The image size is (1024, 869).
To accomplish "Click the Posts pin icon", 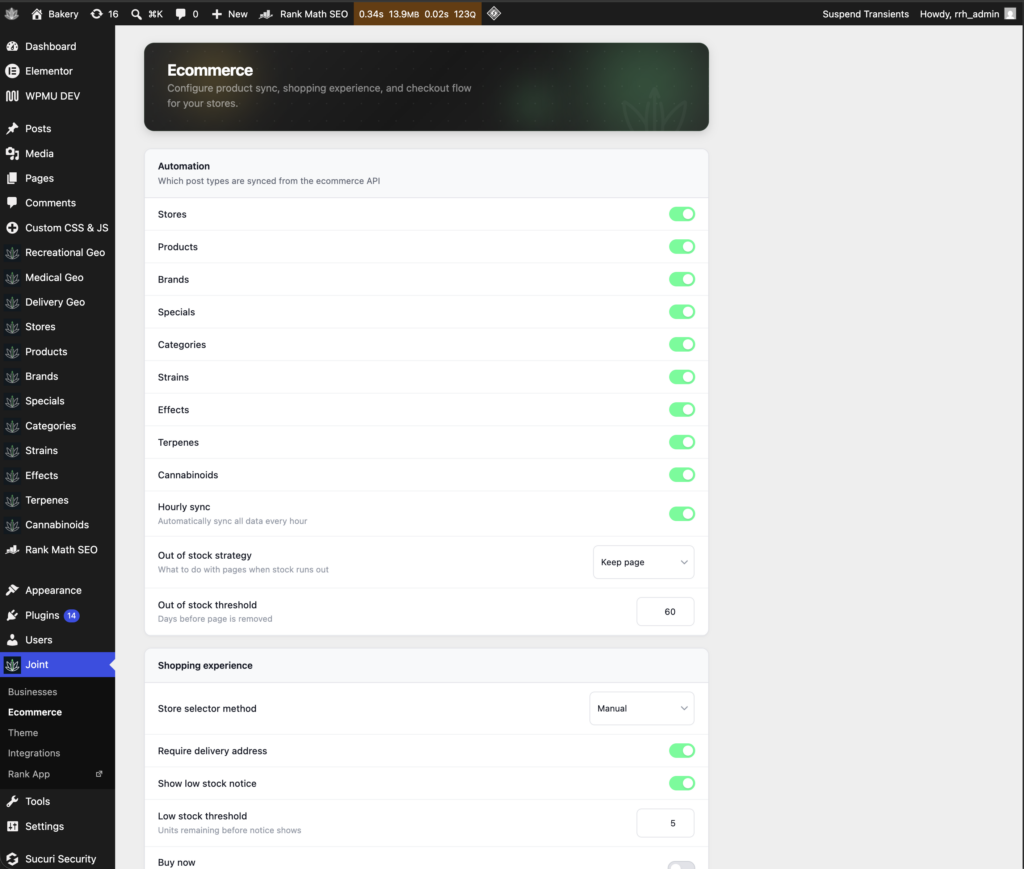I will click(12, 129).
